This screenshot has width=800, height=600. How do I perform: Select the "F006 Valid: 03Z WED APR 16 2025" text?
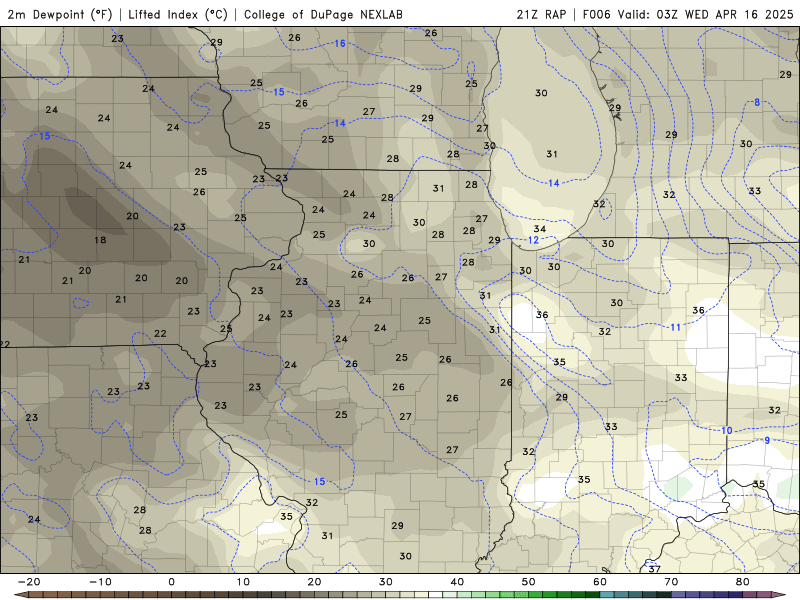(688, 14)
